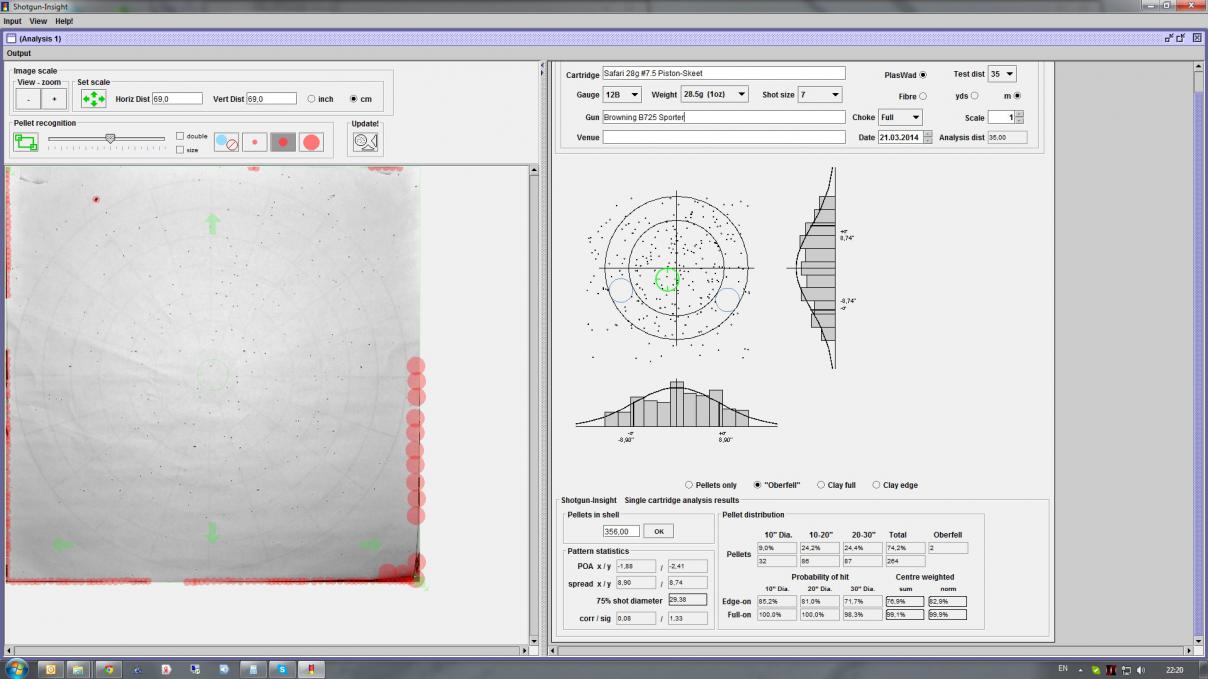The width and height of the screenshot is (1208, 679).
Task: Select the Clay full display option
Action: [x=821, y=485]
